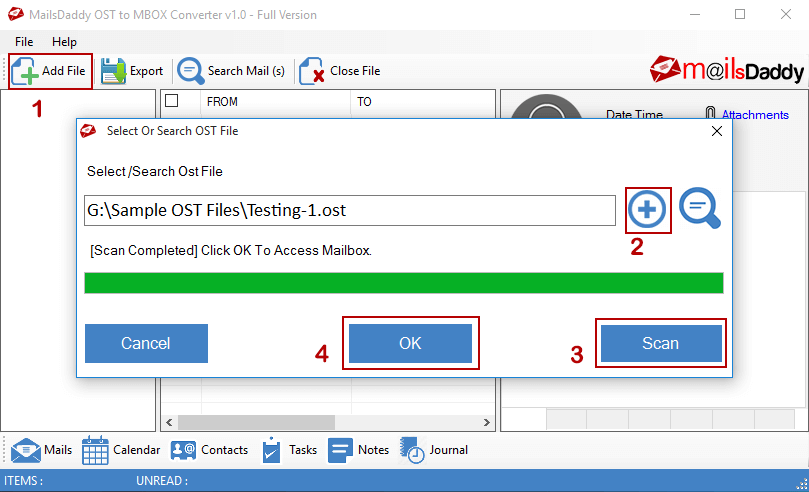The image size is (809, 492).
Task: Switch to the Contacts view
Action: [x=209, y=450]
